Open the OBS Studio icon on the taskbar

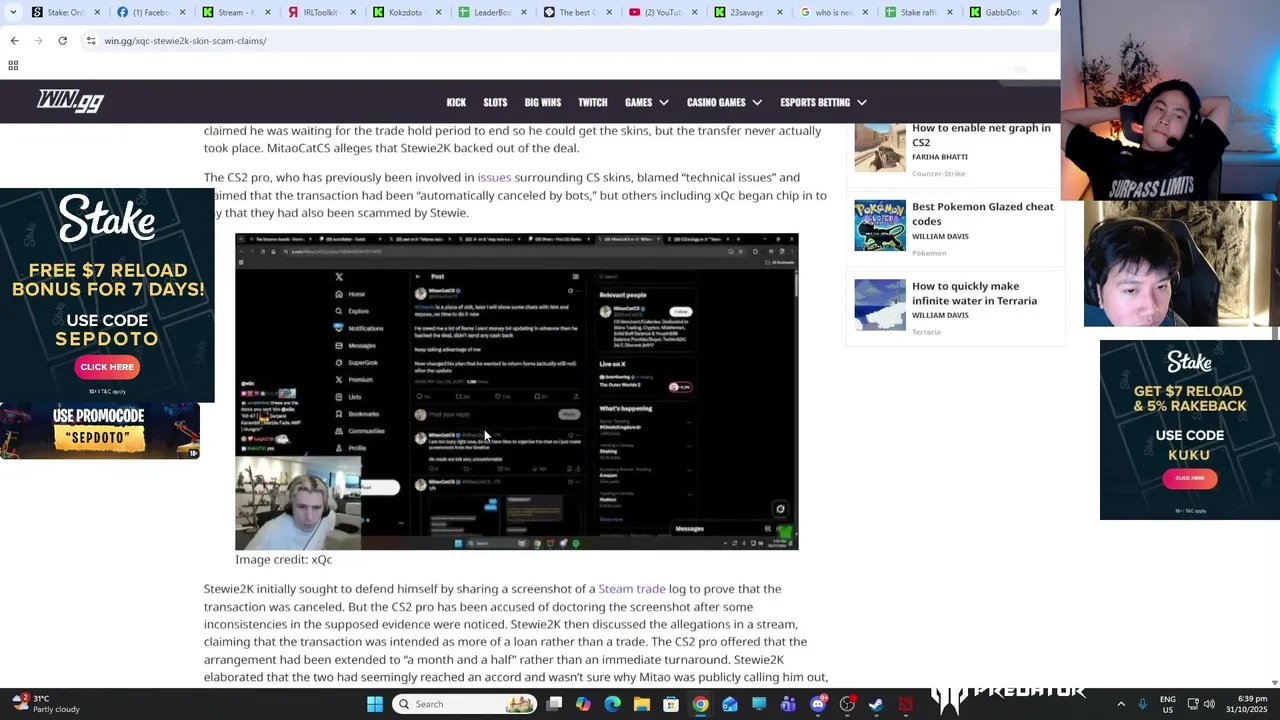tap(847, 704)
